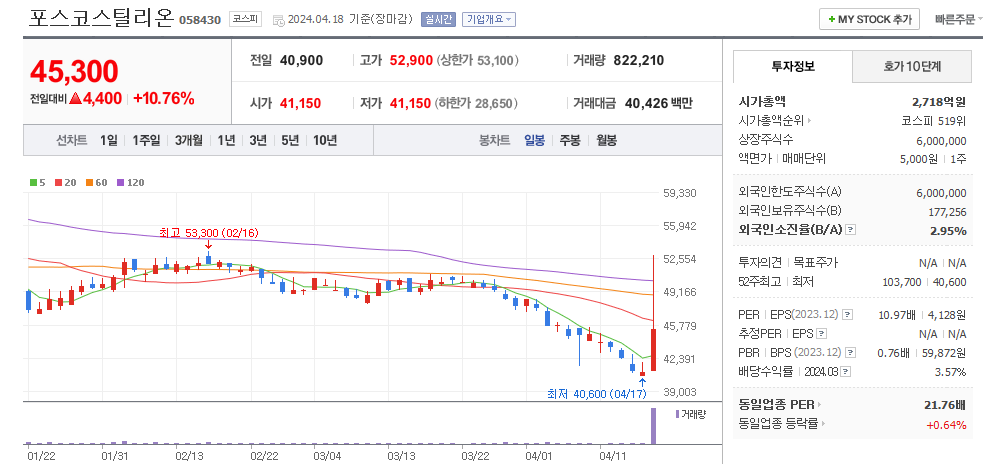Click the 코스피 market label
Viewport: 995px width, 464px height.
(246, 19)
